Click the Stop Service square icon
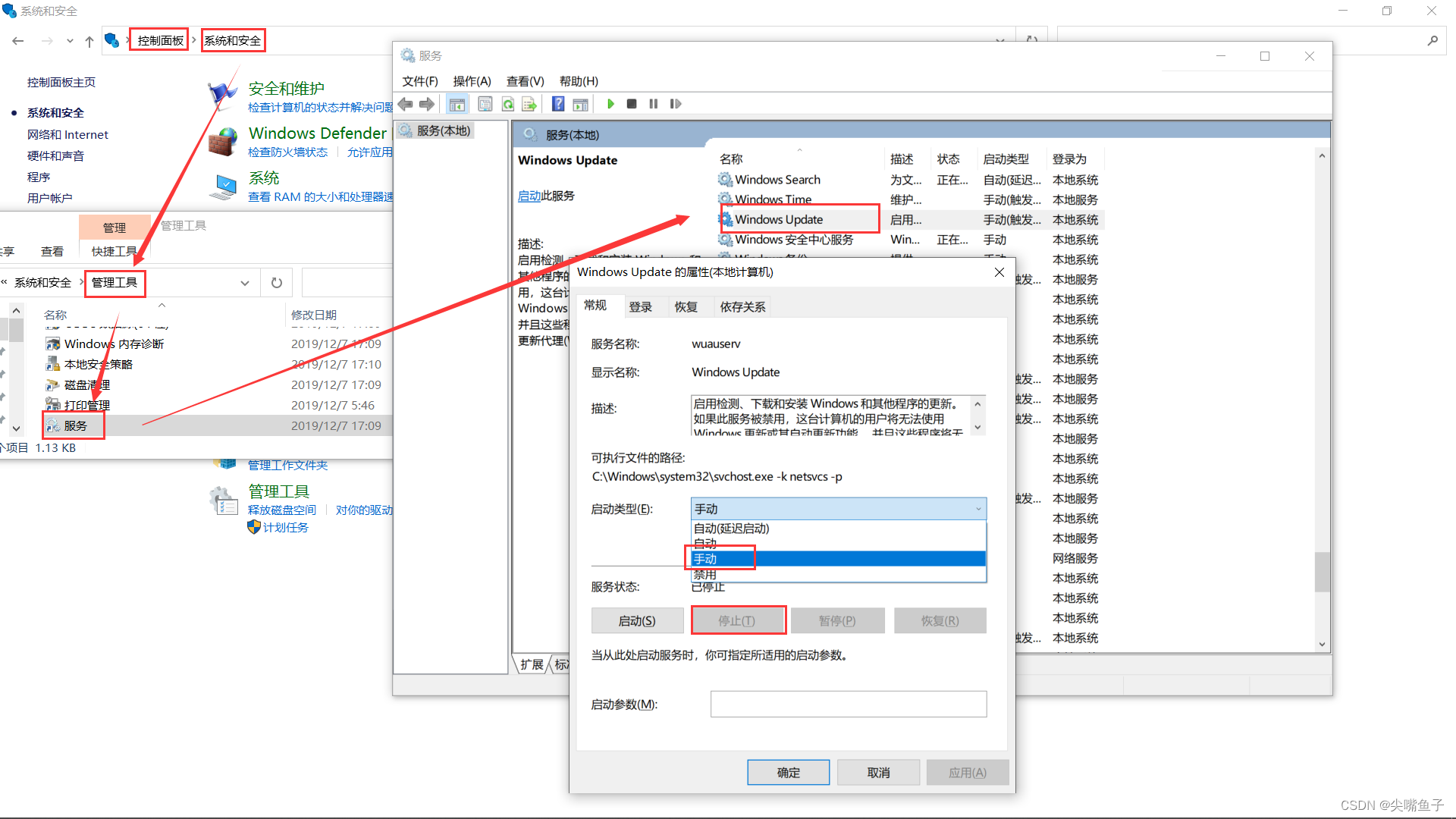The width and height of the screenshot is (1456, 819). point(632,104)
